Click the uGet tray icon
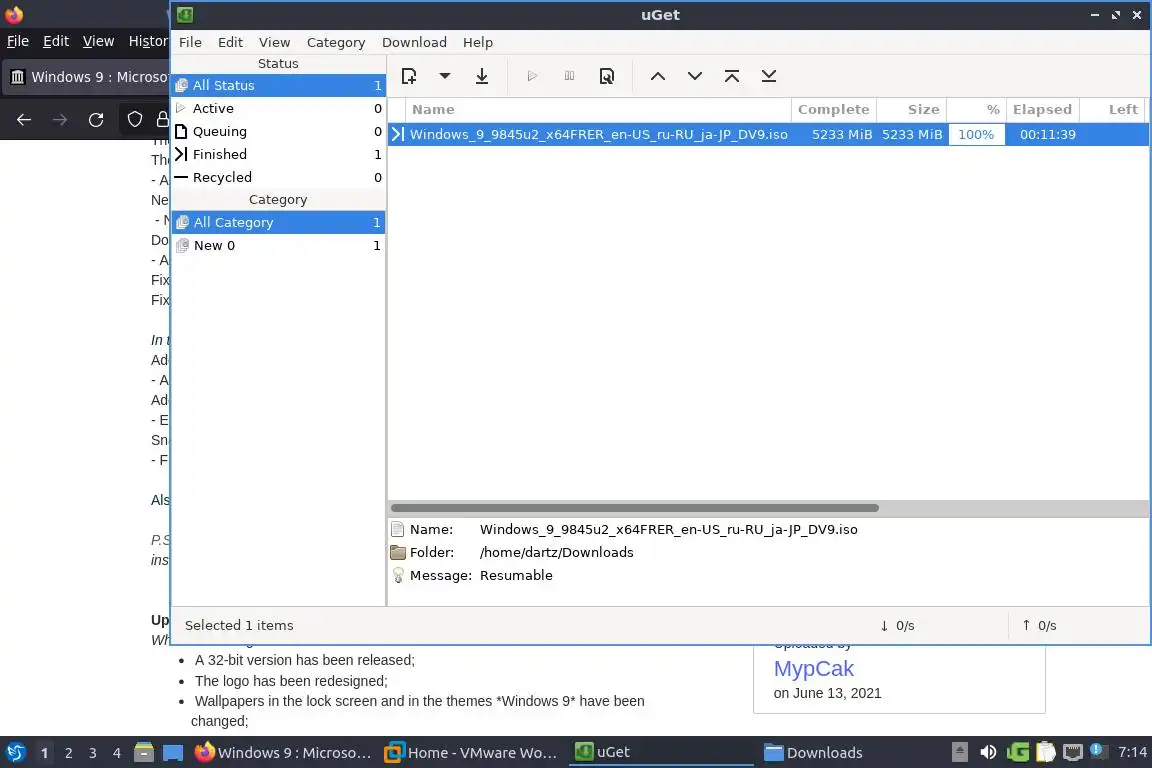 pos(1018,752)
